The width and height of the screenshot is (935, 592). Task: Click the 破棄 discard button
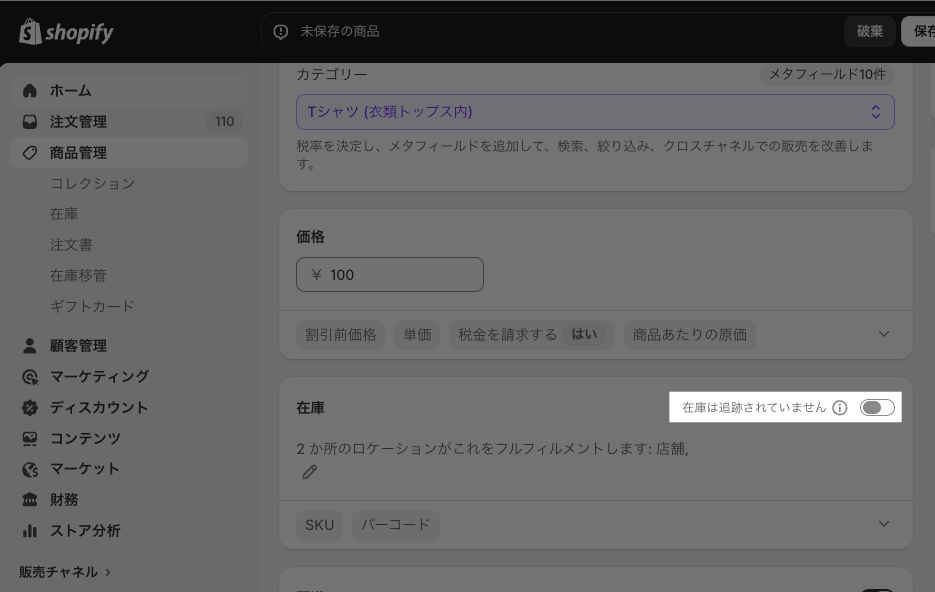pos(869,32)
